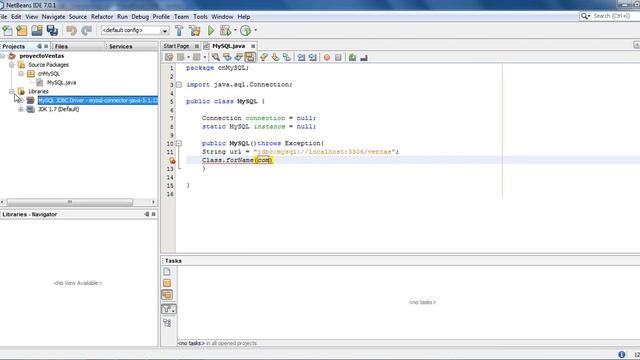Click the Last Edit icon in editor toolbar
The image size is (640, 360).
[169, 58]
